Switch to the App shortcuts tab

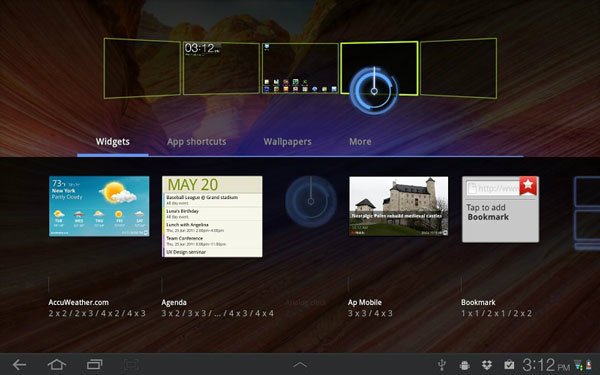196,142
